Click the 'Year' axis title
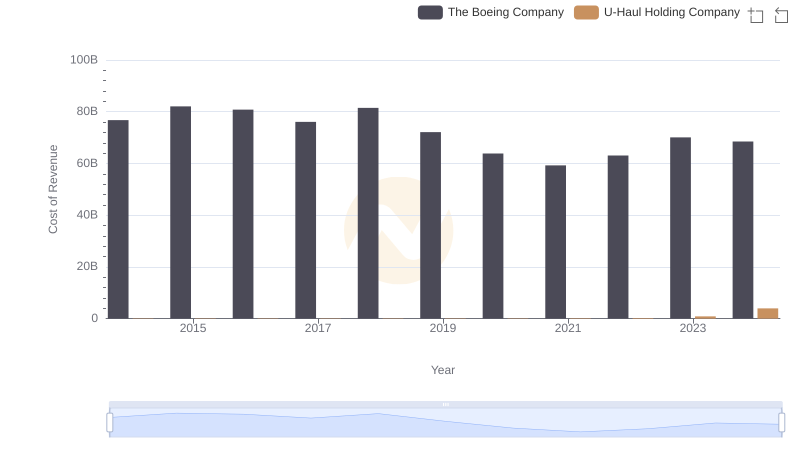 pos(443,370)
